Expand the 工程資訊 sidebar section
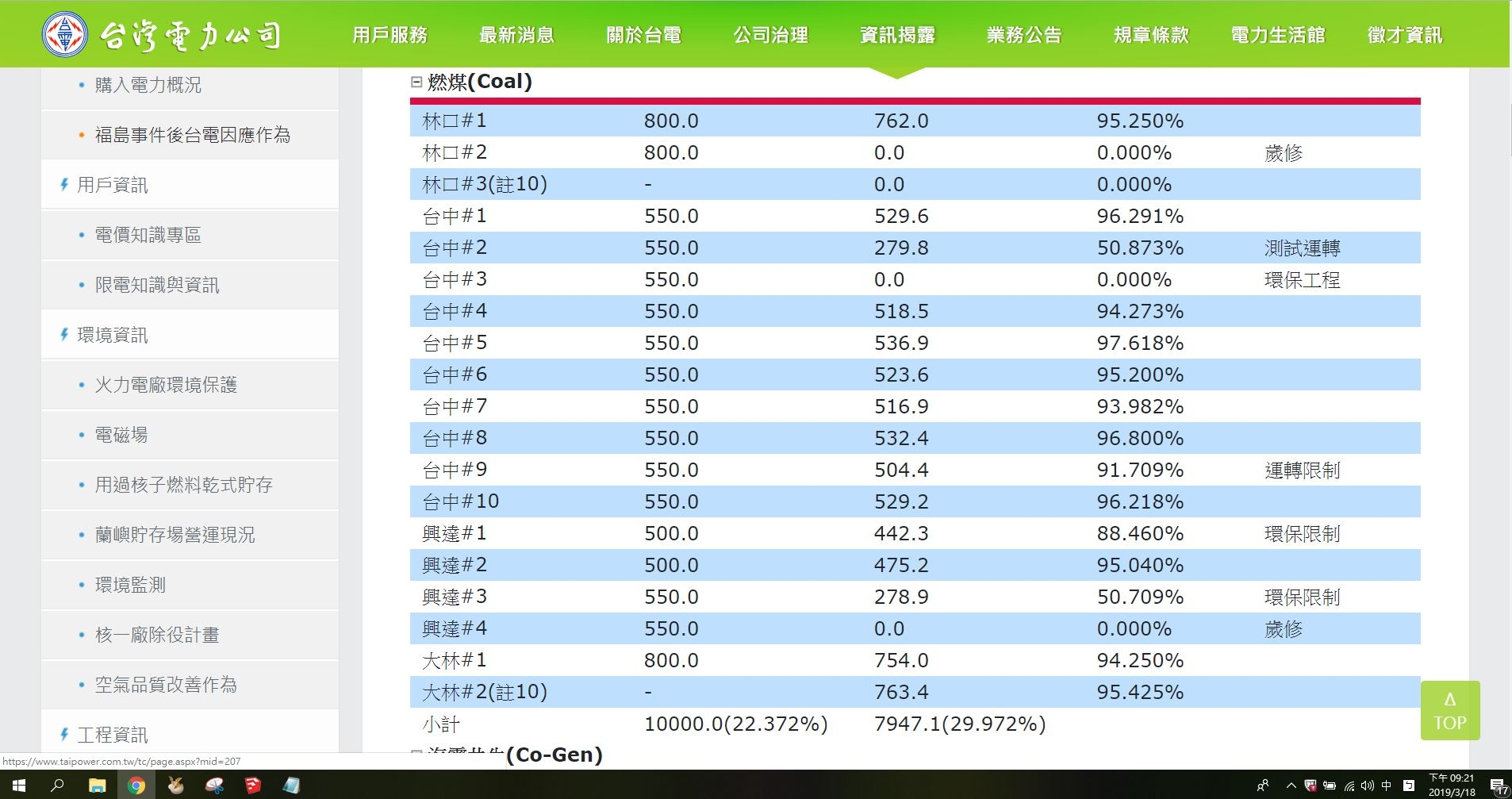This screenshot has width=1512, height=799. (x=113, y=735)
